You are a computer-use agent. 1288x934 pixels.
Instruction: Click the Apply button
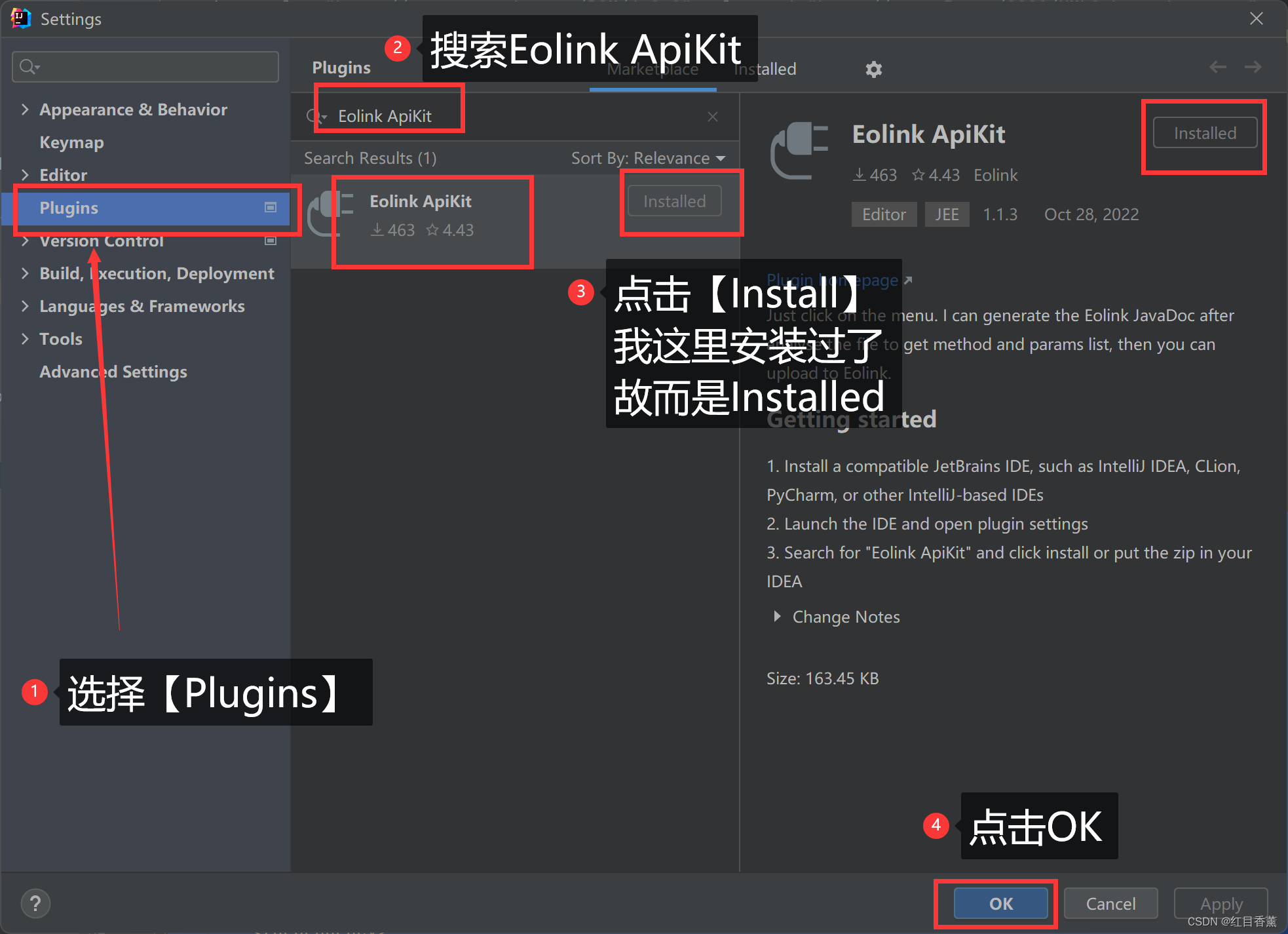(x=1220, y=903)
